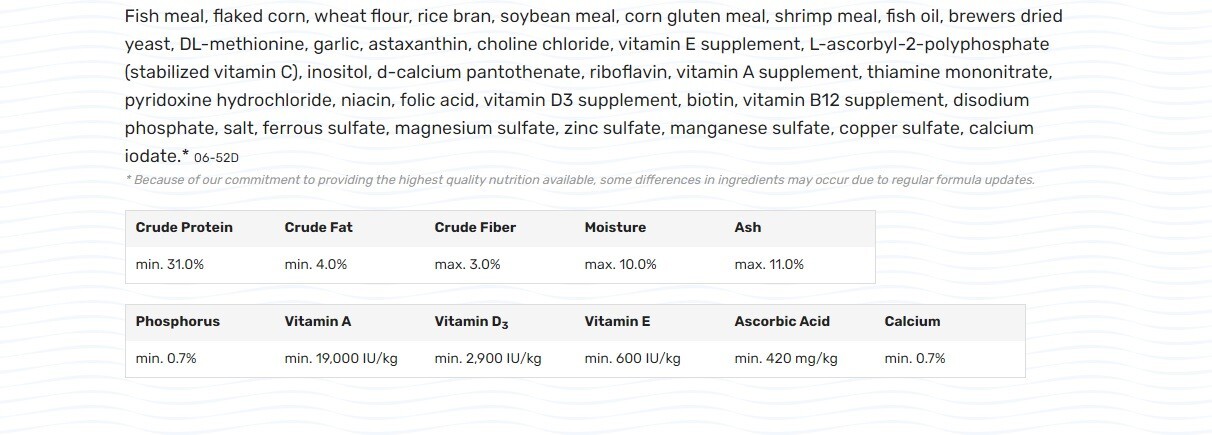Click the Crude Fat column header
1212x435 pixels.
[318, 227]
